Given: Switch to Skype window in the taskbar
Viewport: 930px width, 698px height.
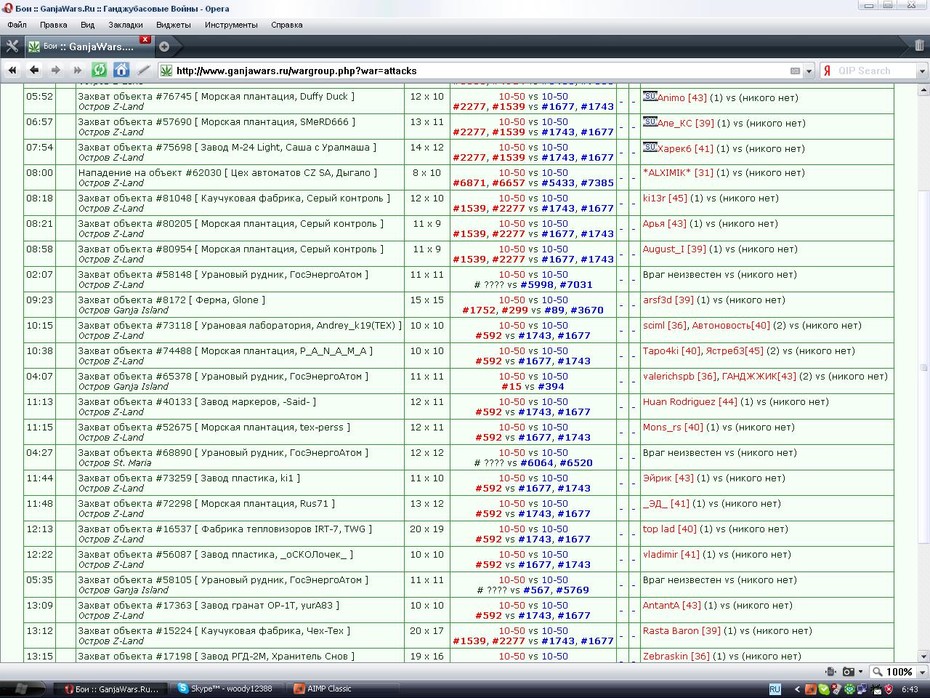Looking at the screenshot, I should pyautogui.click(x=225, y=689).
